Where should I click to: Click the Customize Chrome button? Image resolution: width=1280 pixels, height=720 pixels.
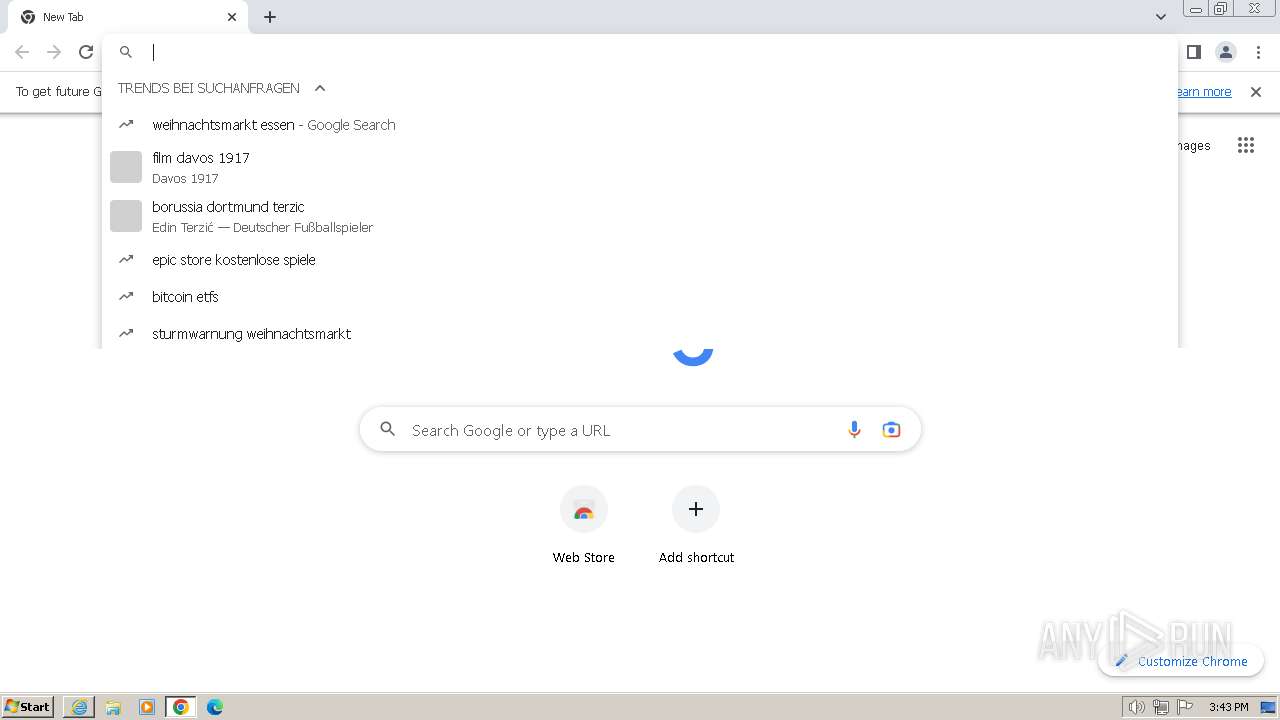[x=1181, y=661]
